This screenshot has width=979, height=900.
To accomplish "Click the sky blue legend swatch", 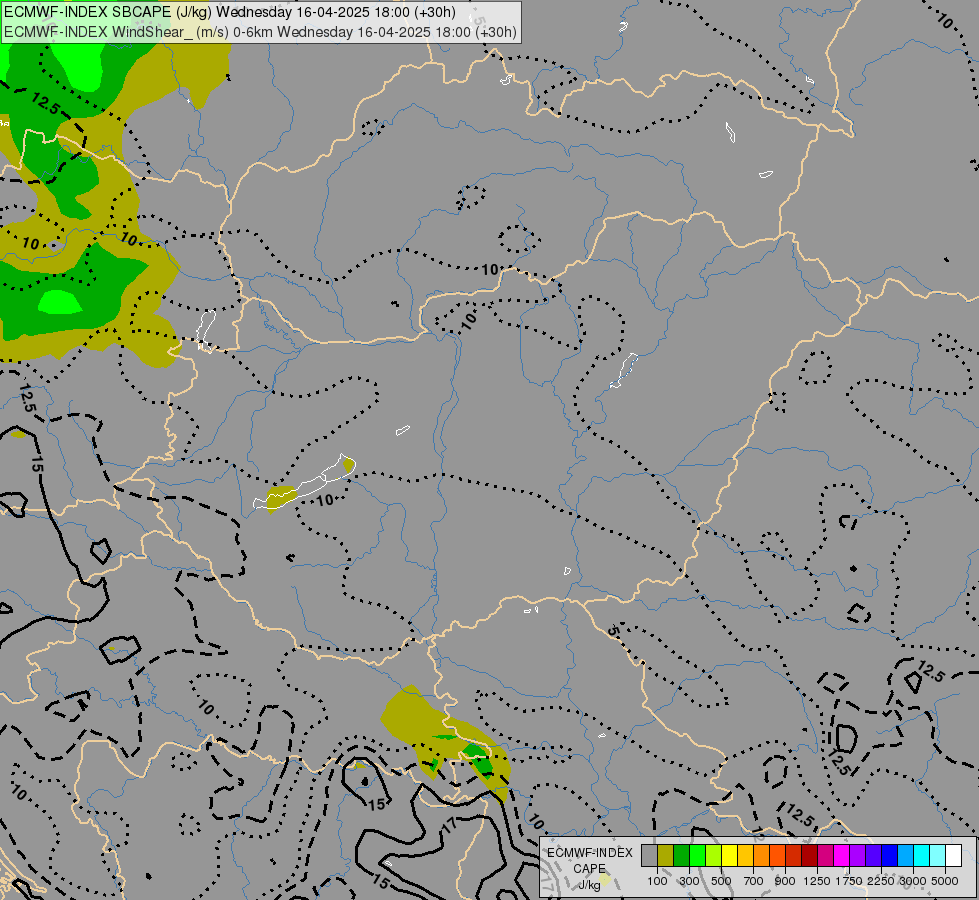I will coord(906,856).
